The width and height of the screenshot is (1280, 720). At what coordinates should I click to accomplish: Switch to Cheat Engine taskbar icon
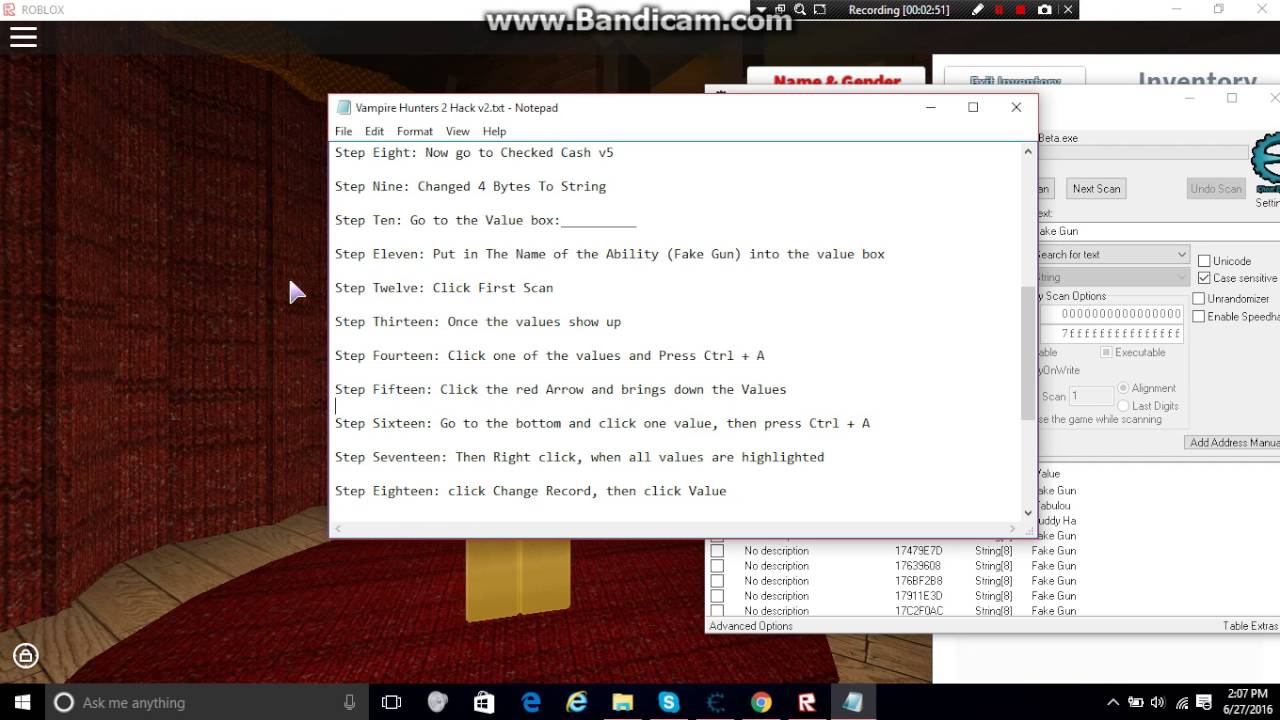(x=715, y=702)
